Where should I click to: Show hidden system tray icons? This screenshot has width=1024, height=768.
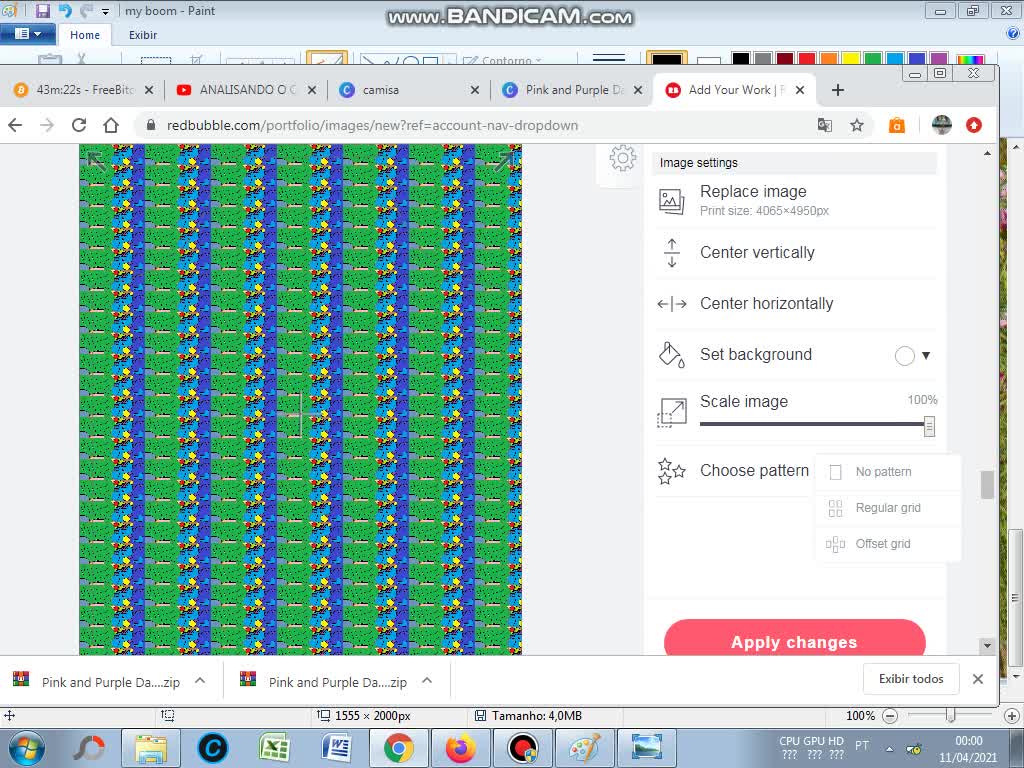point(889,748)
